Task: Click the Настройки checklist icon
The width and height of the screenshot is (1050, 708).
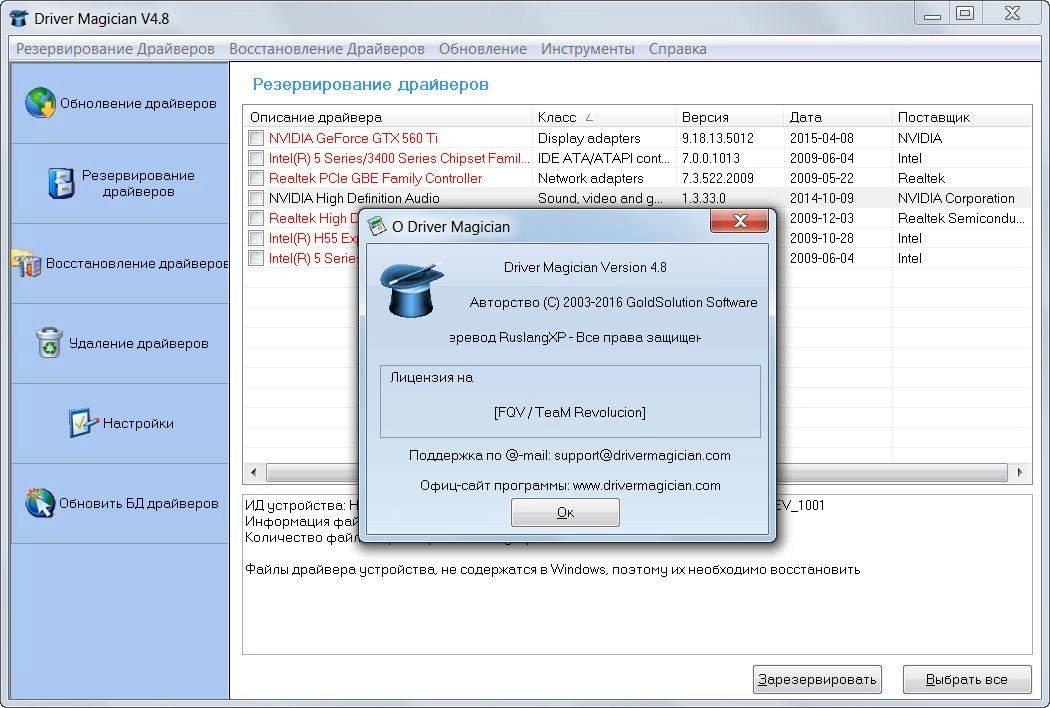Action: (x=83, y=423)
